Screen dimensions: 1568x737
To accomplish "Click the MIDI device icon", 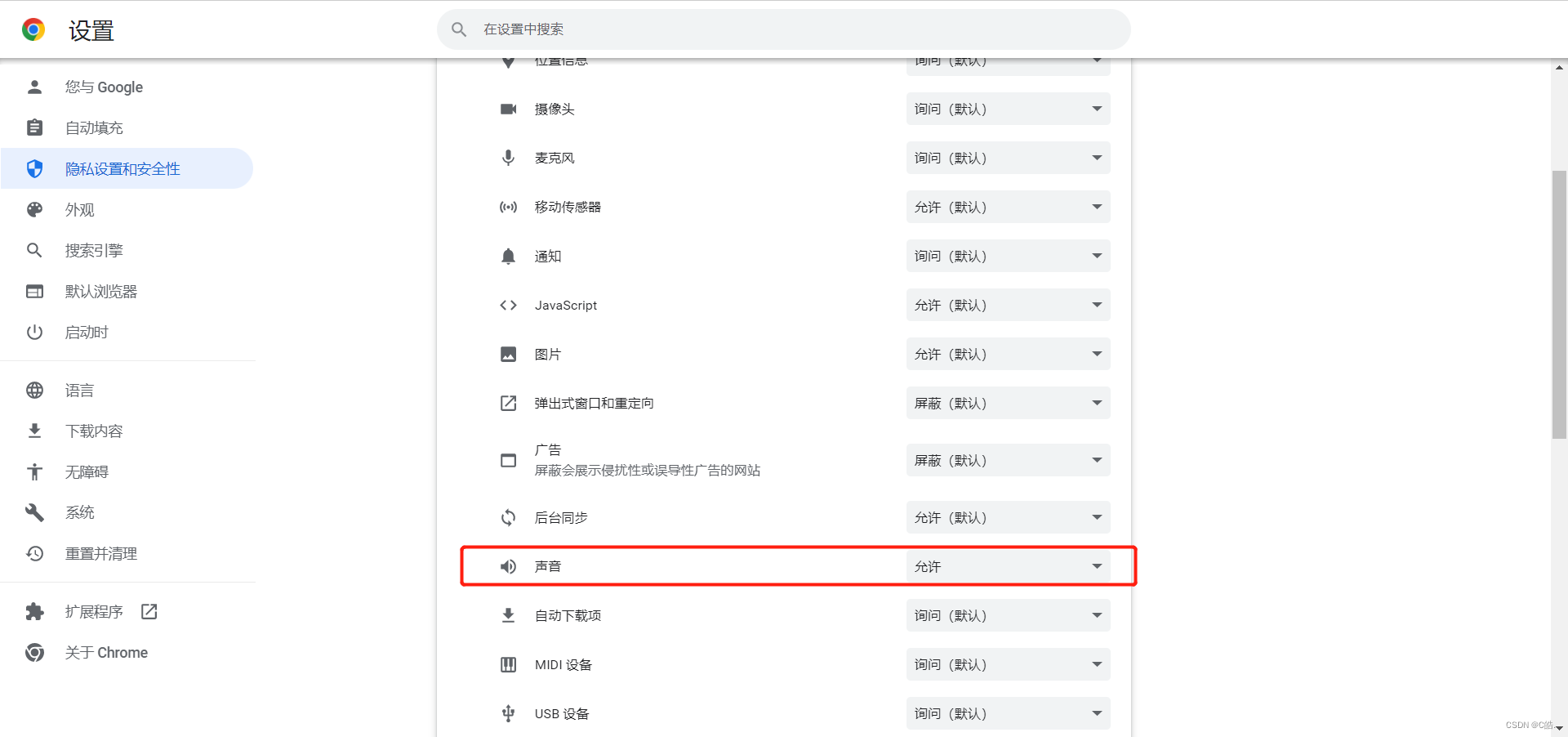I will point(508,664).
